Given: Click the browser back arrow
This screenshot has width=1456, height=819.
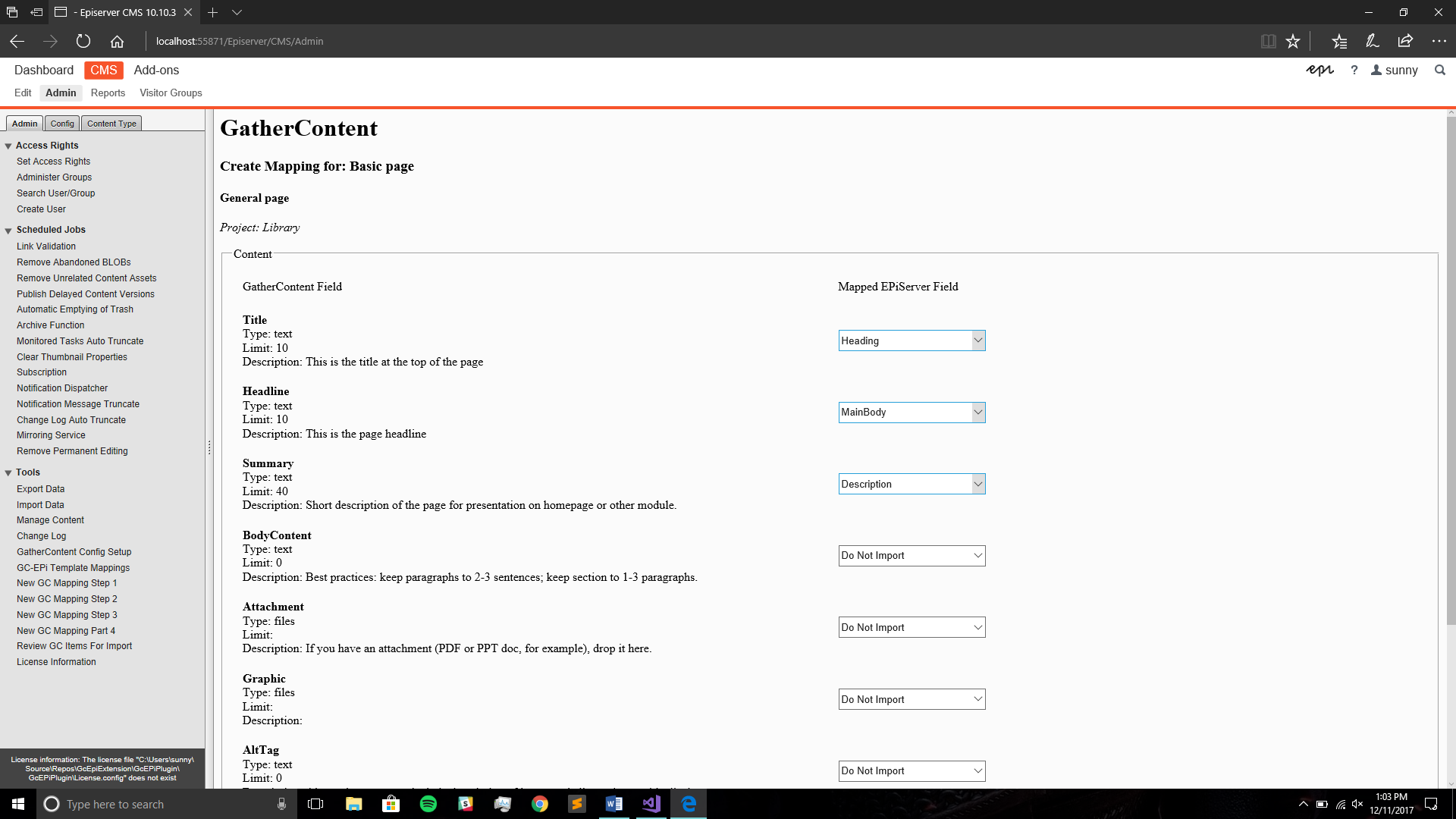Looking at the screenshot, I should click(17, 41).
